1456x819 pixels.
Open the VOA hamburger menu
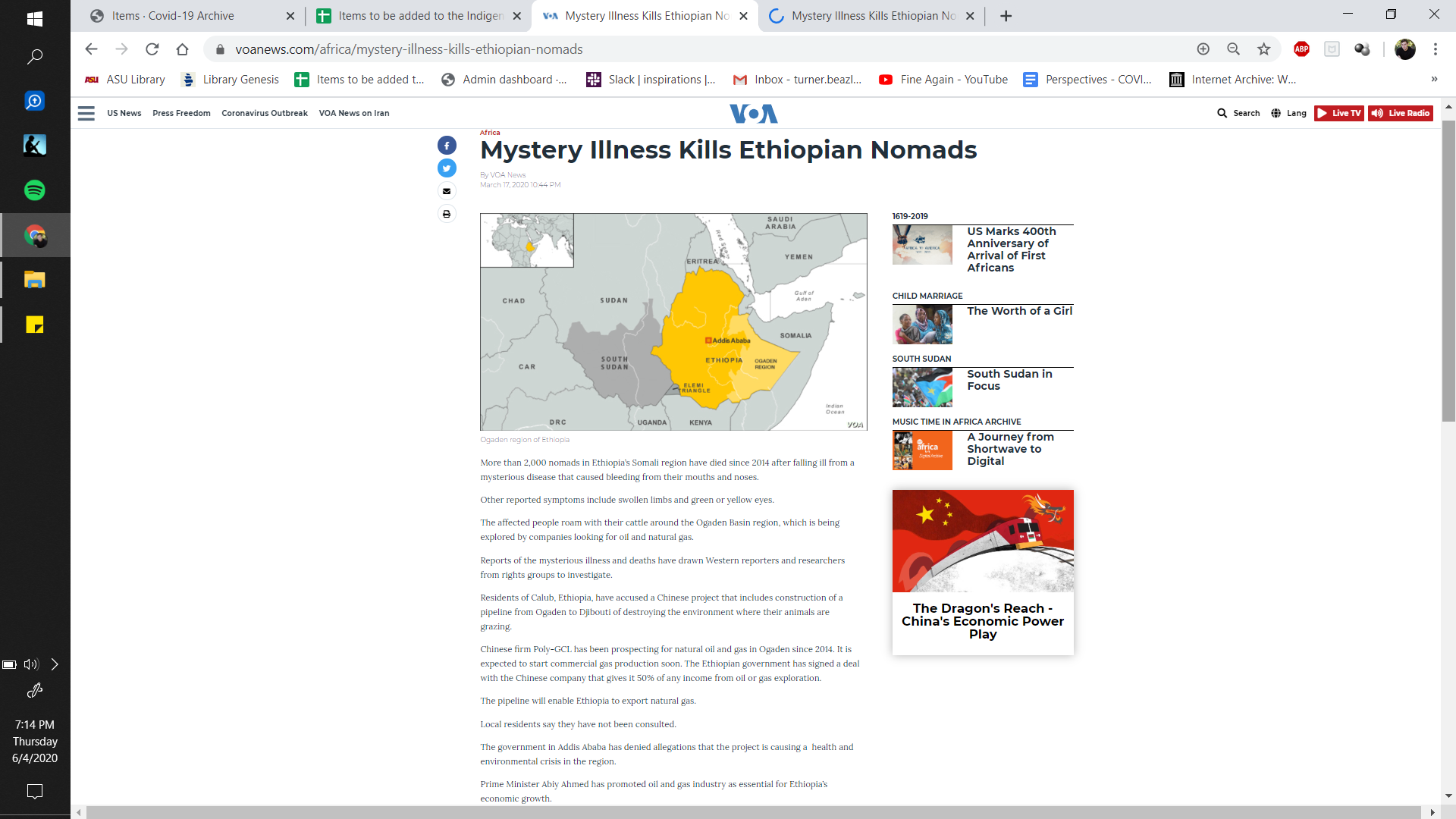86,113
